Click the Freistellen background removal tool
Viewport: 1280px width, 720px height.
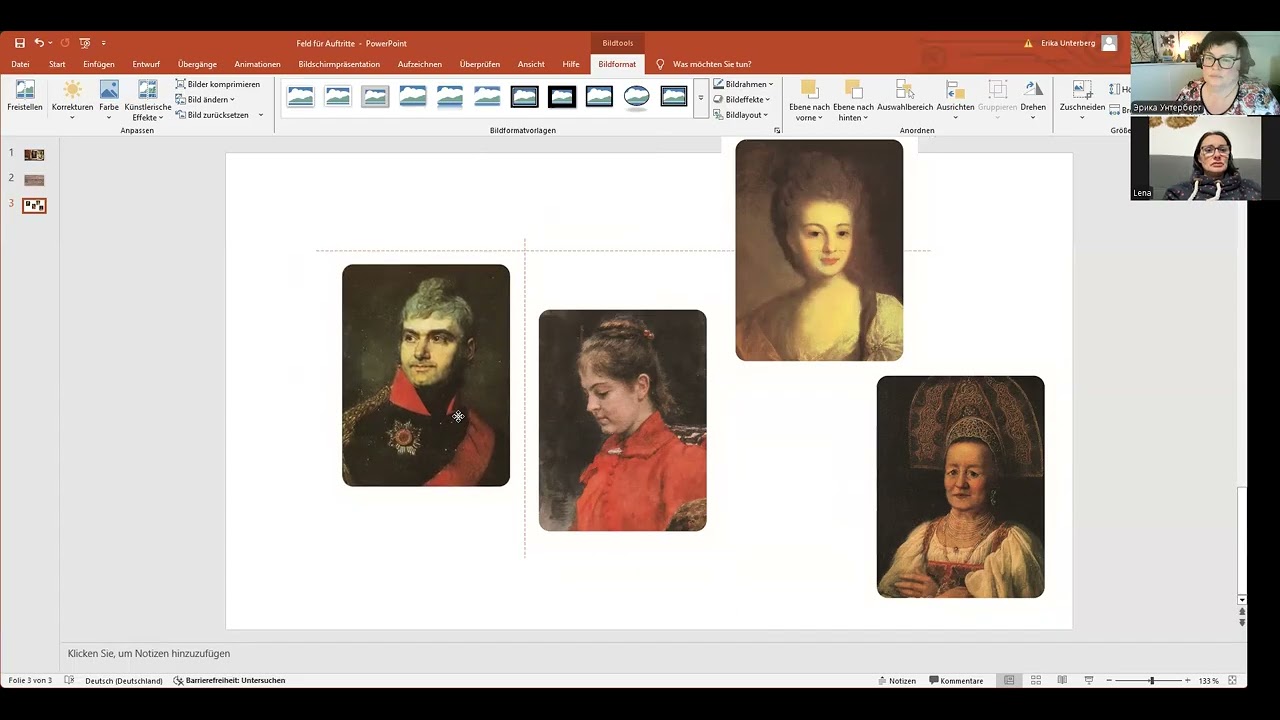point(25,96)
